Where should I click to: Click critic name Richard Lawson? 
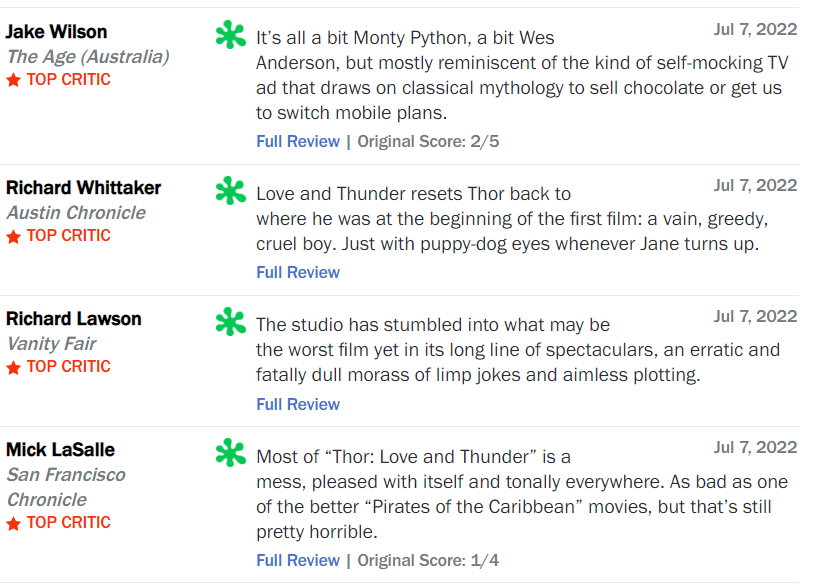tap(74, 319)
